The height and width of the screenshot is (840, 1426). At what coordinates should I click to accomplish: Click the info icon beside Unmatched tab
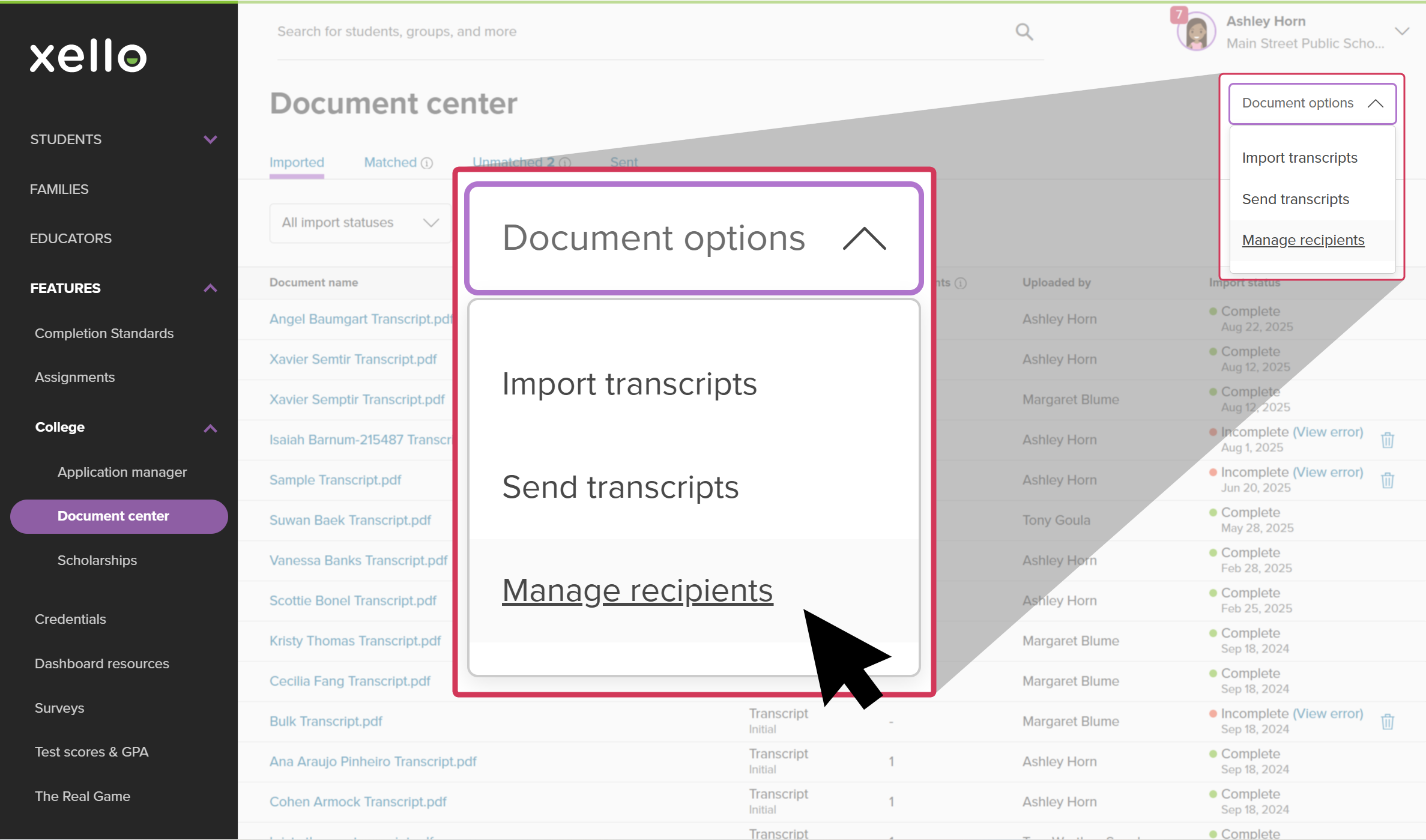coord(565,163)
